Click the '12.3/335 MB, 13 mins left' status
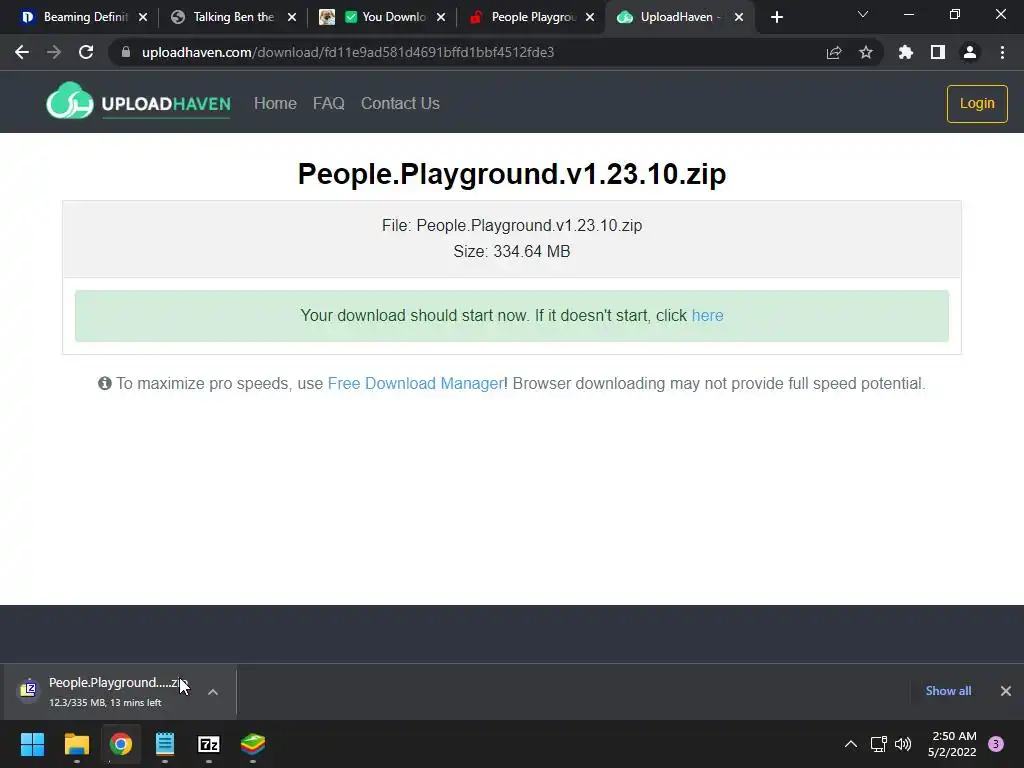The image size is (1024, 768). click(105, 703)
